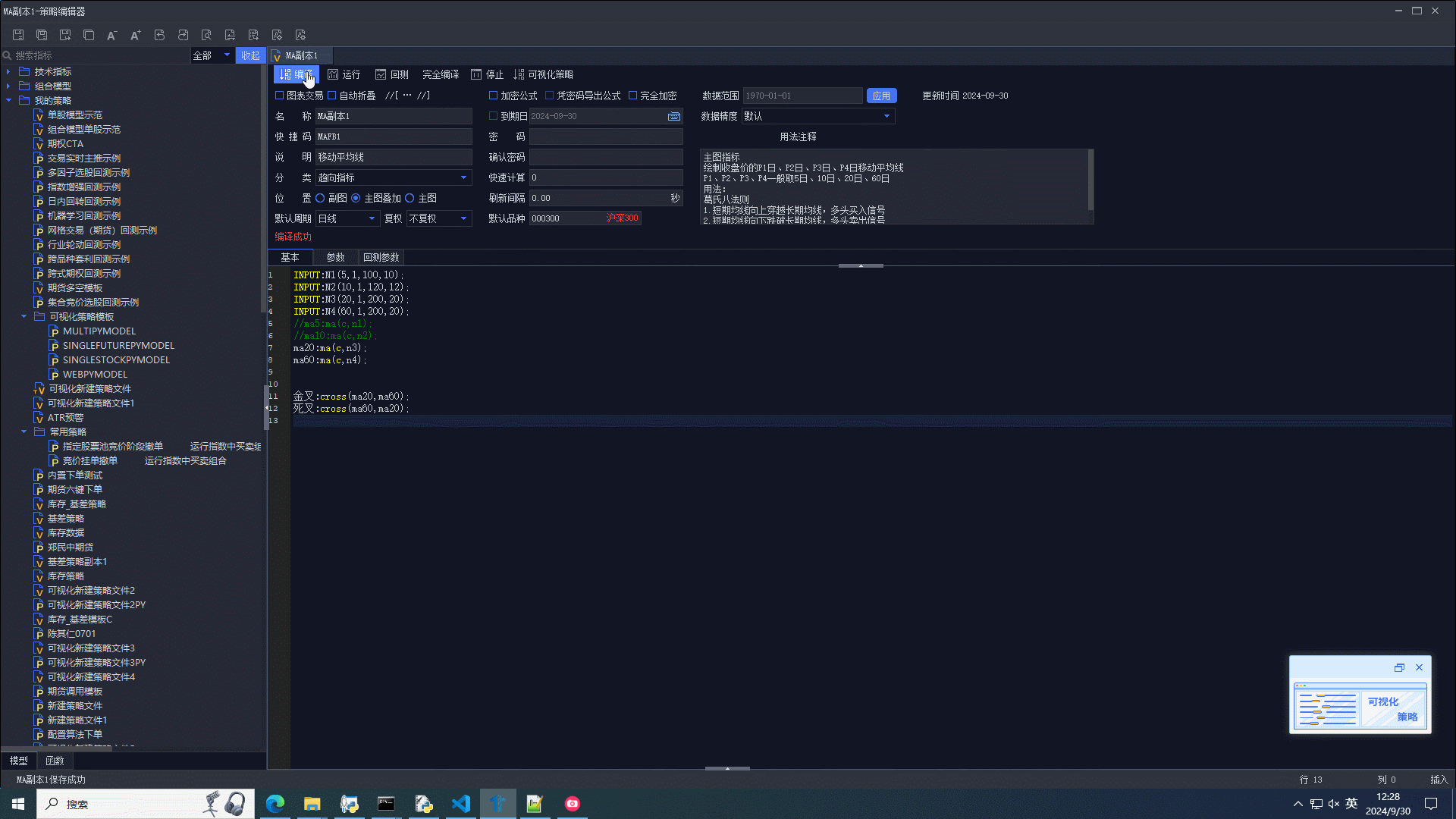Click the Windows Start button
This screenshot has width=1456, height=819.
[x=18, y=804]
